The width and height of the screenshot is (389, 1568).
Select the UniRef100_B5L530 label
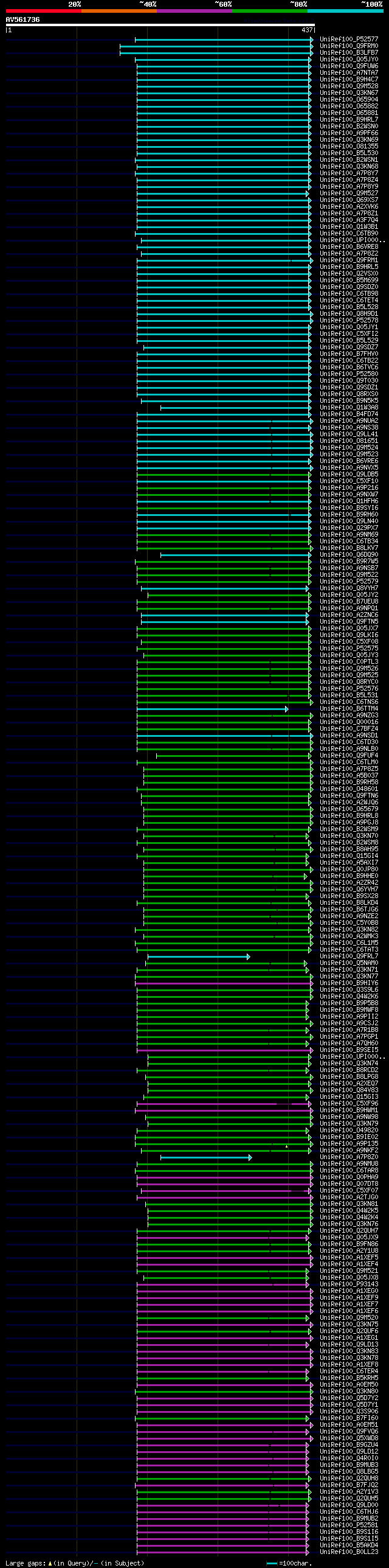[x=349, y=153]
